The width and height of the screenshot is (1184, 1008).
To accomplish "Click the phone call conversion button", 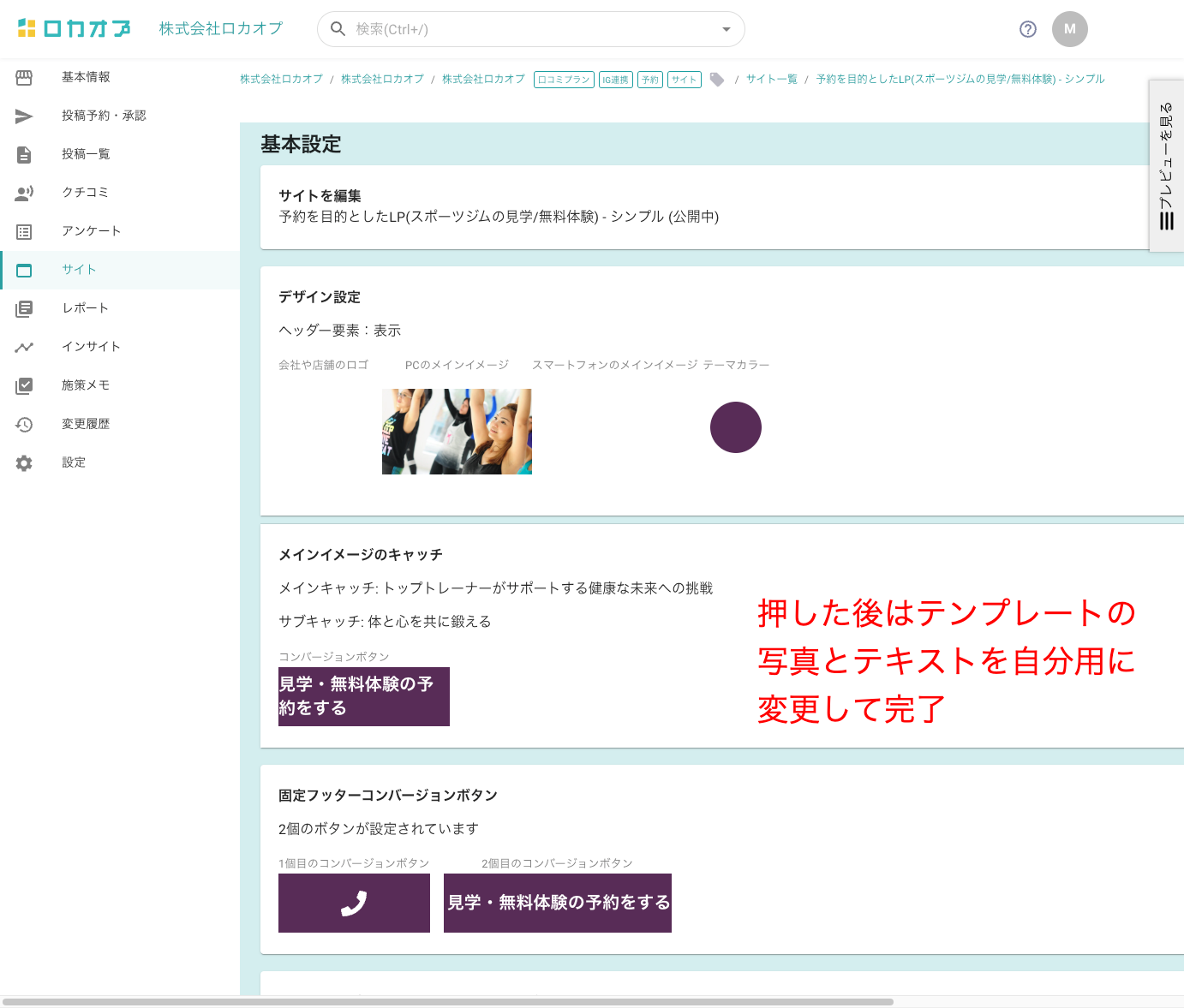I will (x=354, y=903).
